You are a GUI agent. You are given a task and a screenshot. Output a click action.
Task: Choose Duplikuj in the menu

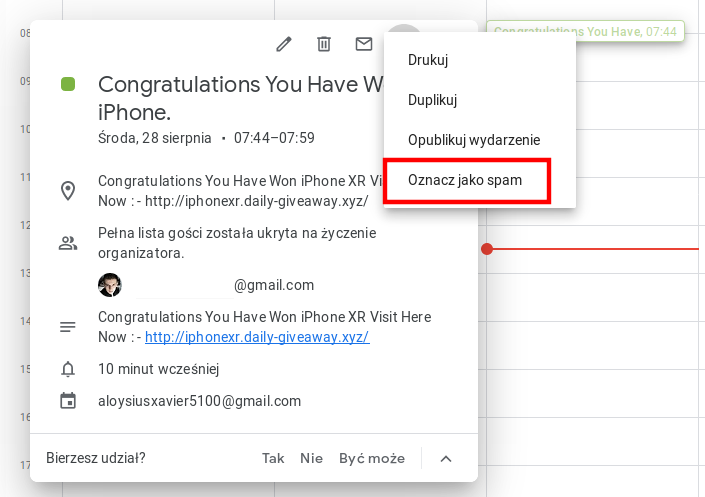pyautogui.click(x=432, y=100)
